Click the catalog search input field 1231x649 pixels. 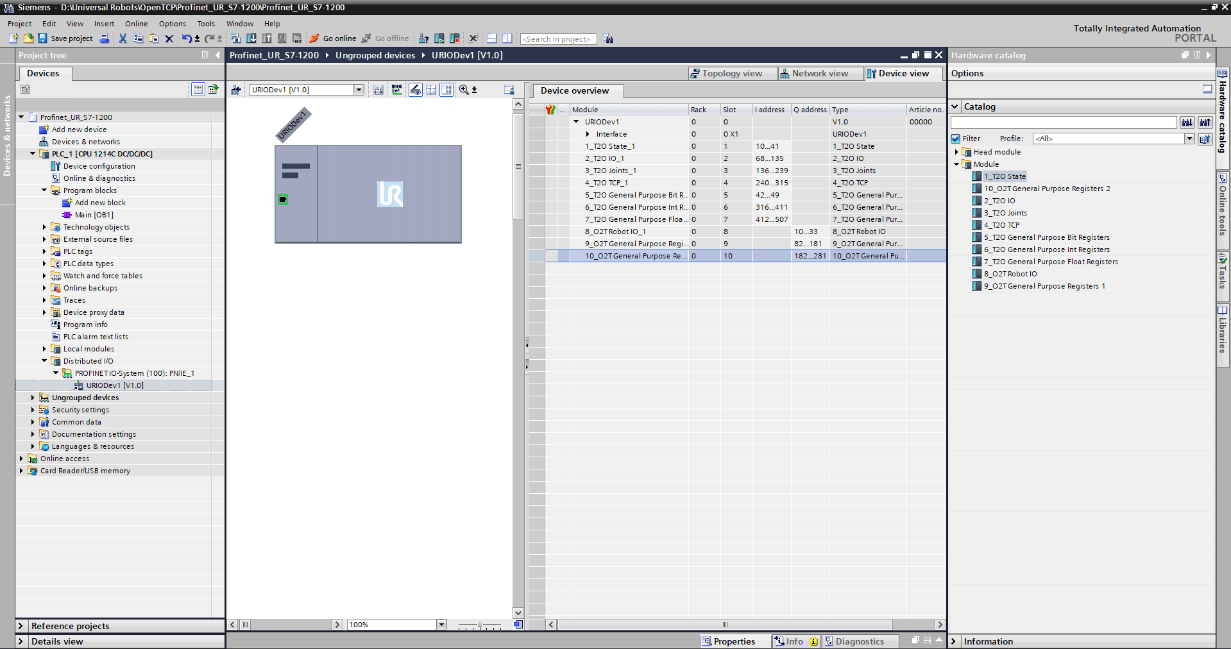point(1064,122)
